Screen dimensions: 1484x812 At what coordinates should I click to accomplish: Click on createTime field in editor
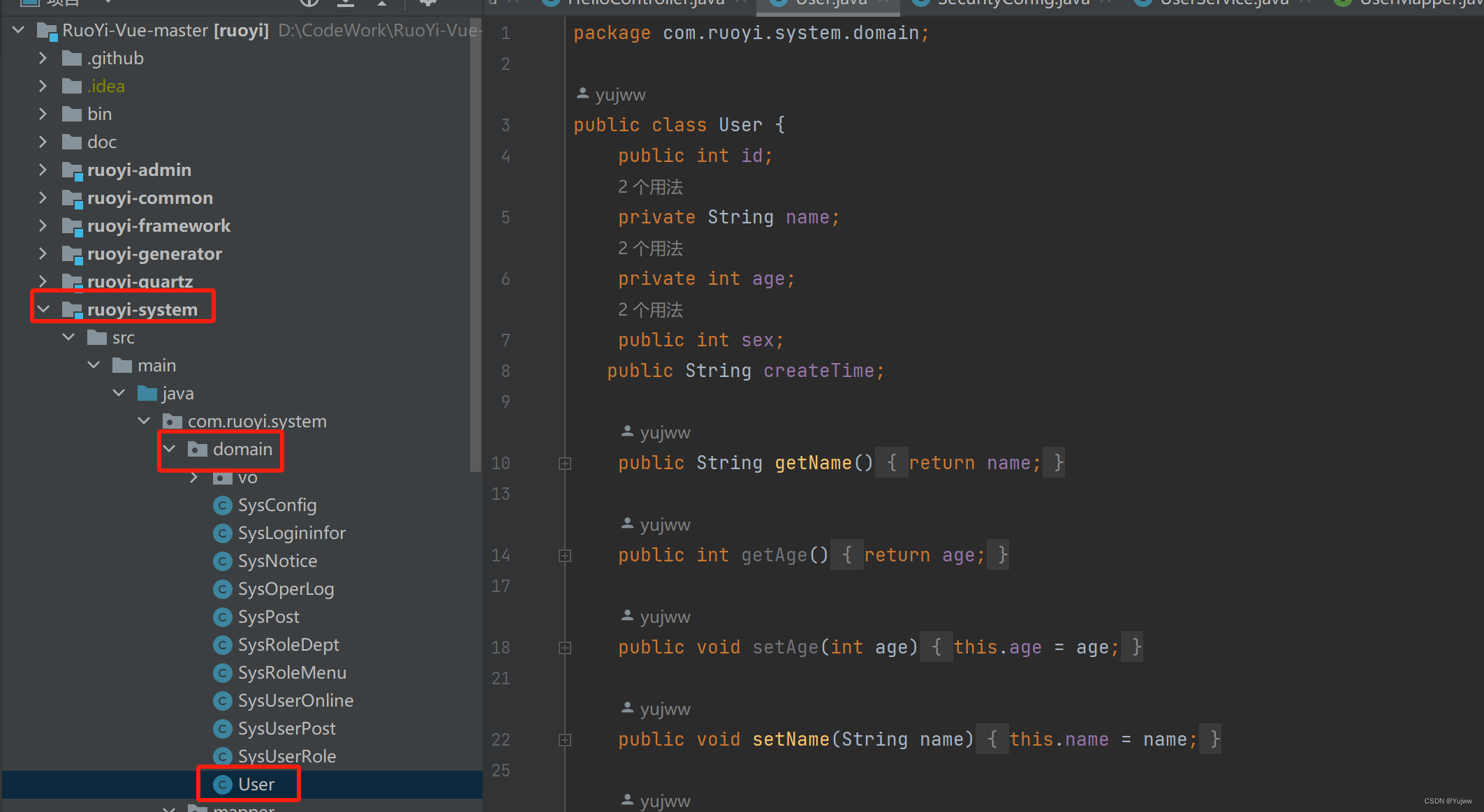point(818,371)
